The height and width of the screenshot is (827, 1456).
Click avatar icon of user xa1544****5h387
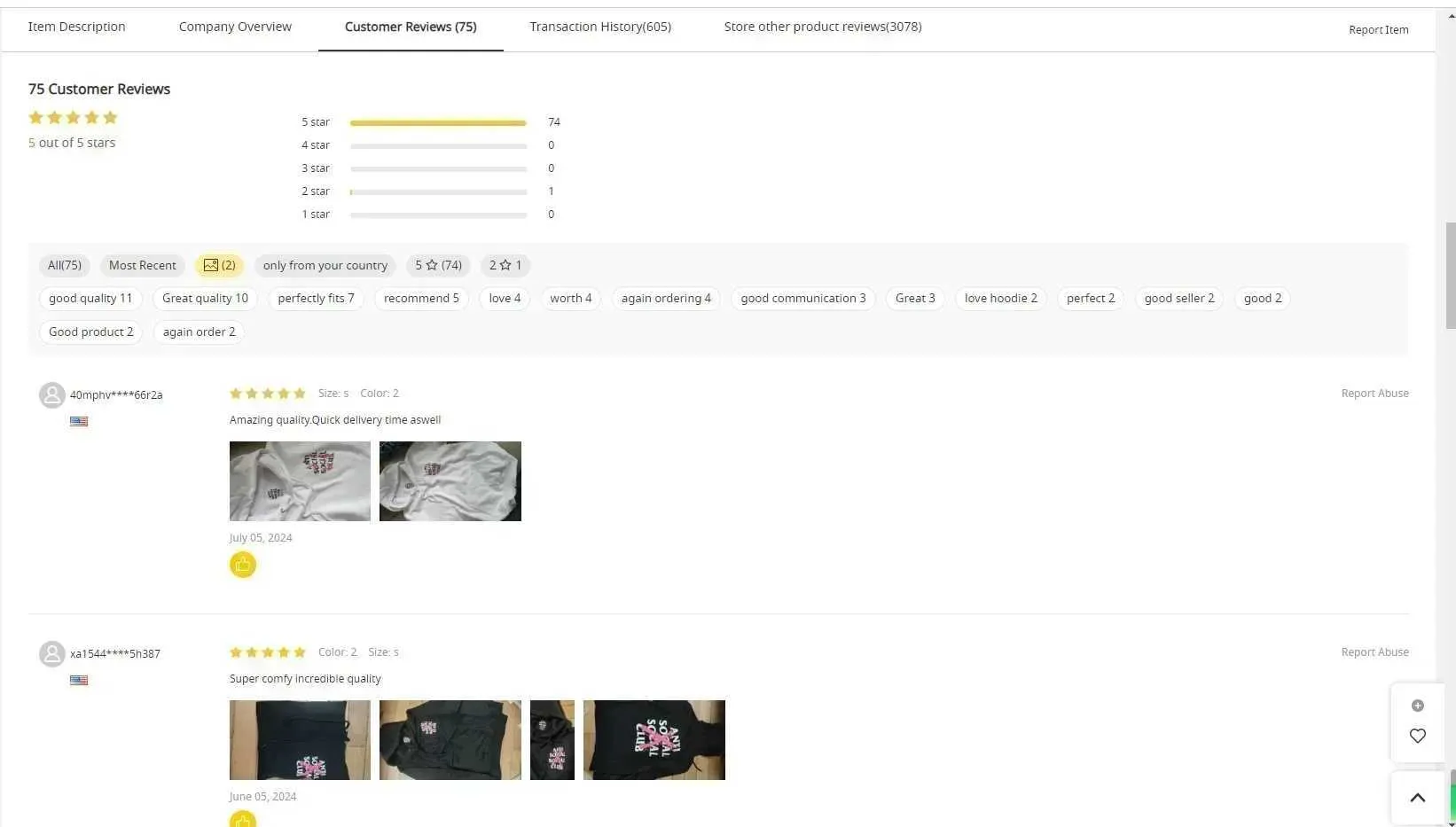click(x=52, y=653)
